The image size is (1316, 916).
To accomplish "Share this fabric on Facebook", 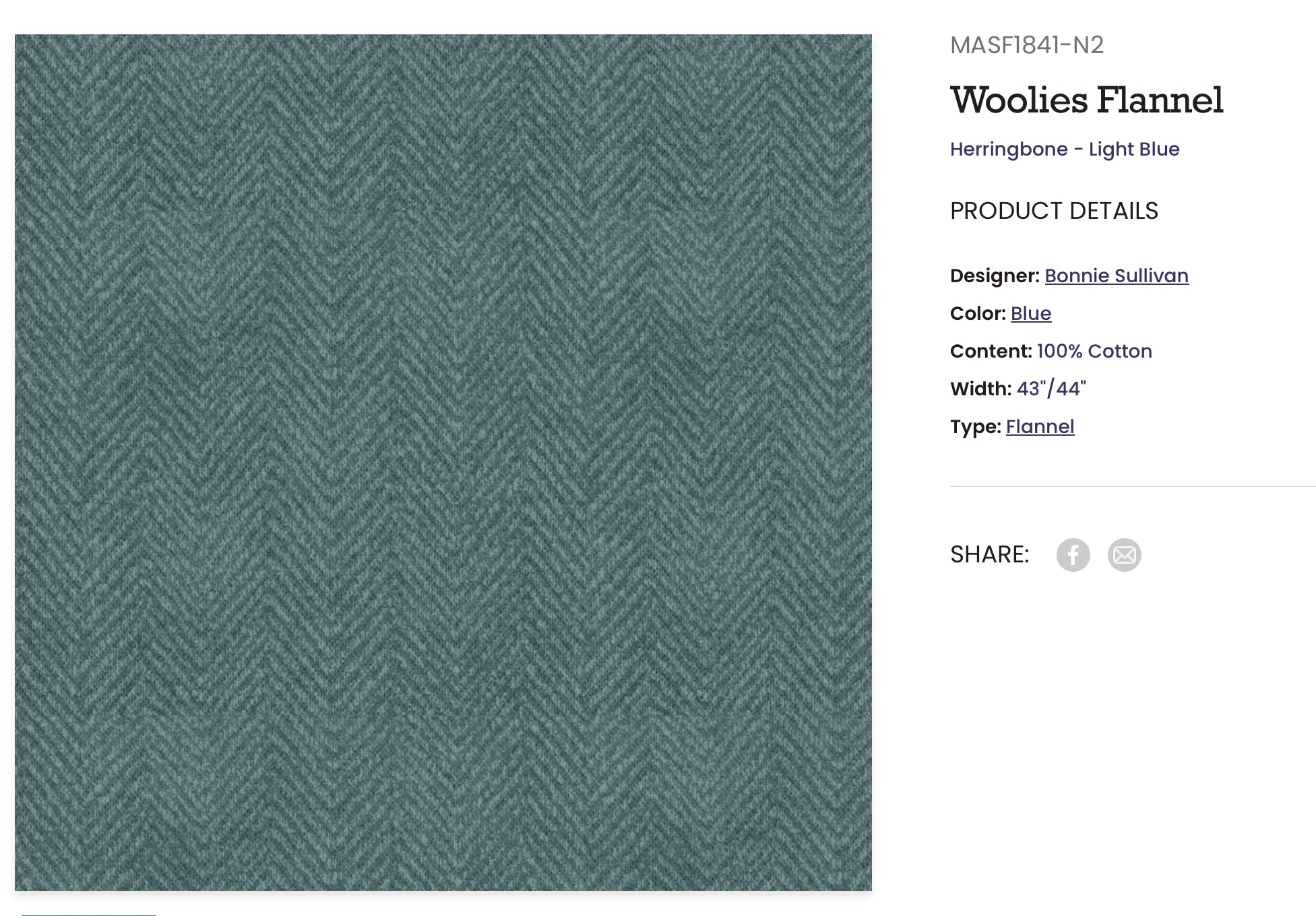I will pos(1073,555).
